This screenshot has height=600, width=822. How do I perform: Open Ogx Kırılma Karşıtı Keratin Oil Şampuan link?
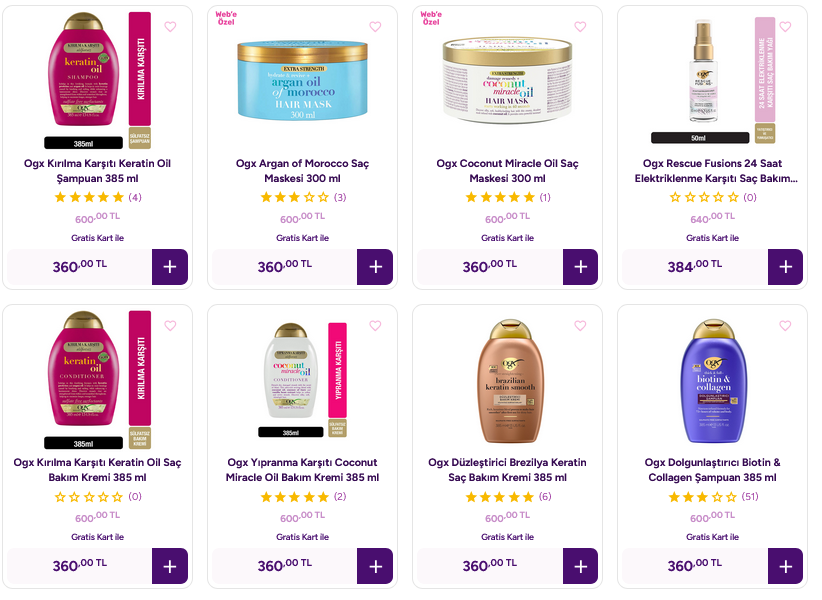click(x=98, y=171)
